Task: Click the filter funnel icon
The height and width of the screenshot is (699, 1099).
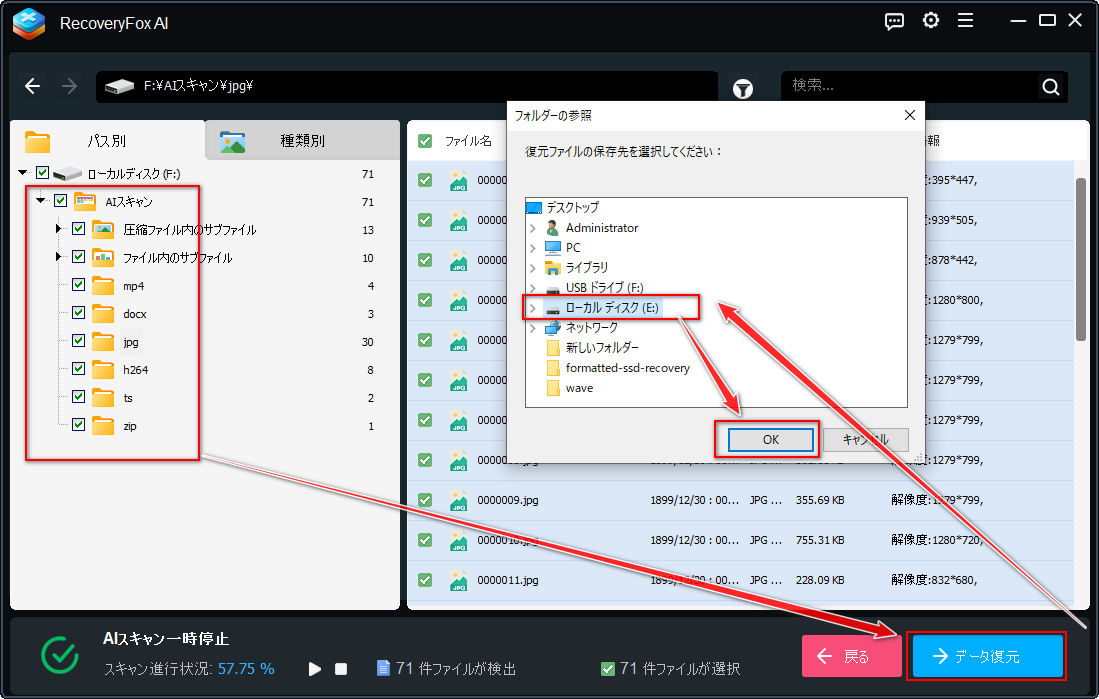Action: (743, 88)
